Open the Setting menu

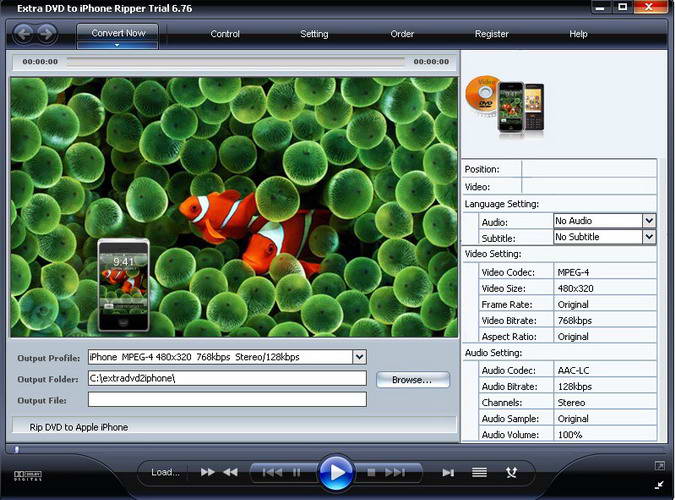314,34
